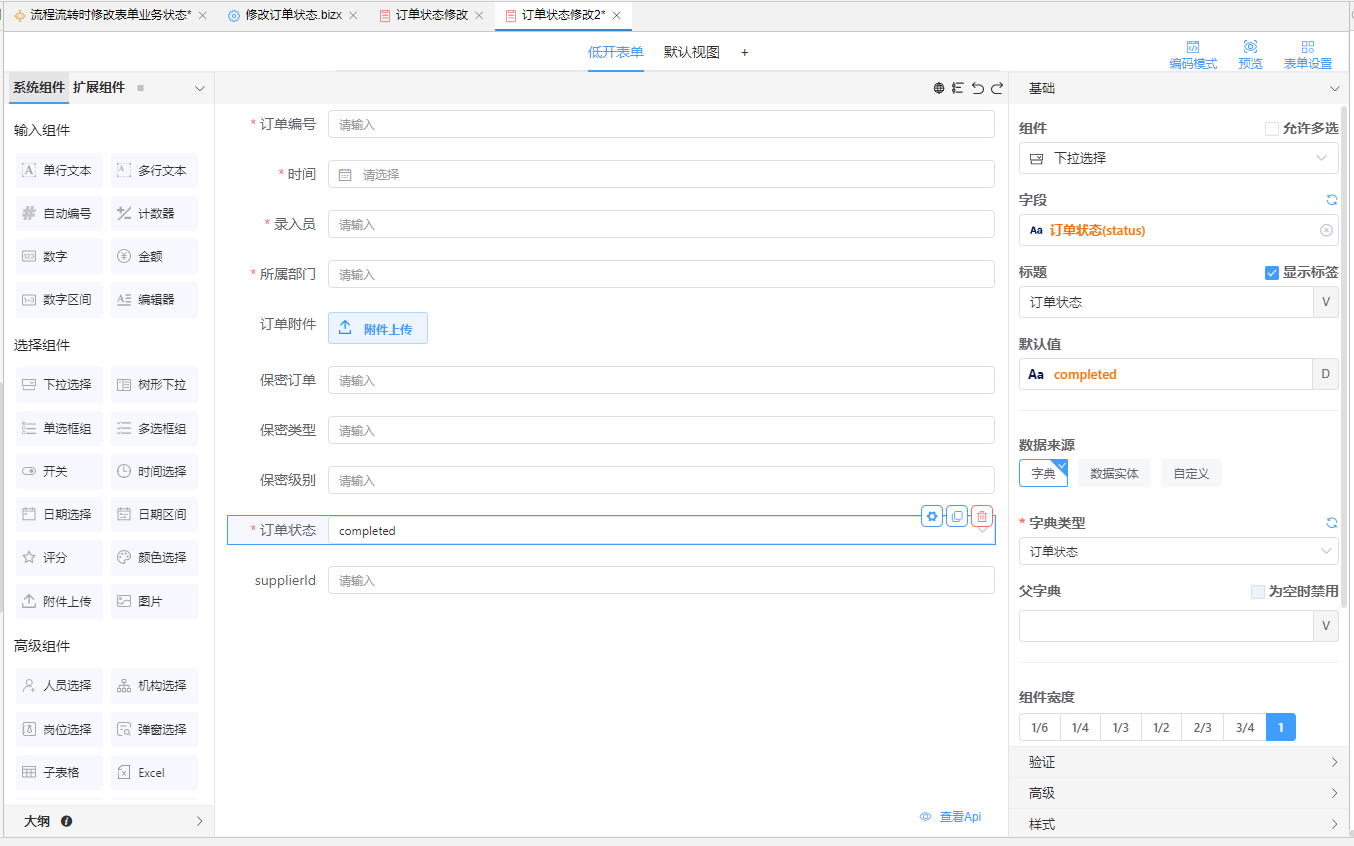1354x846 pixels.
Task: Switch to 扩展组件 tab
Action: [x=99, y=87]
